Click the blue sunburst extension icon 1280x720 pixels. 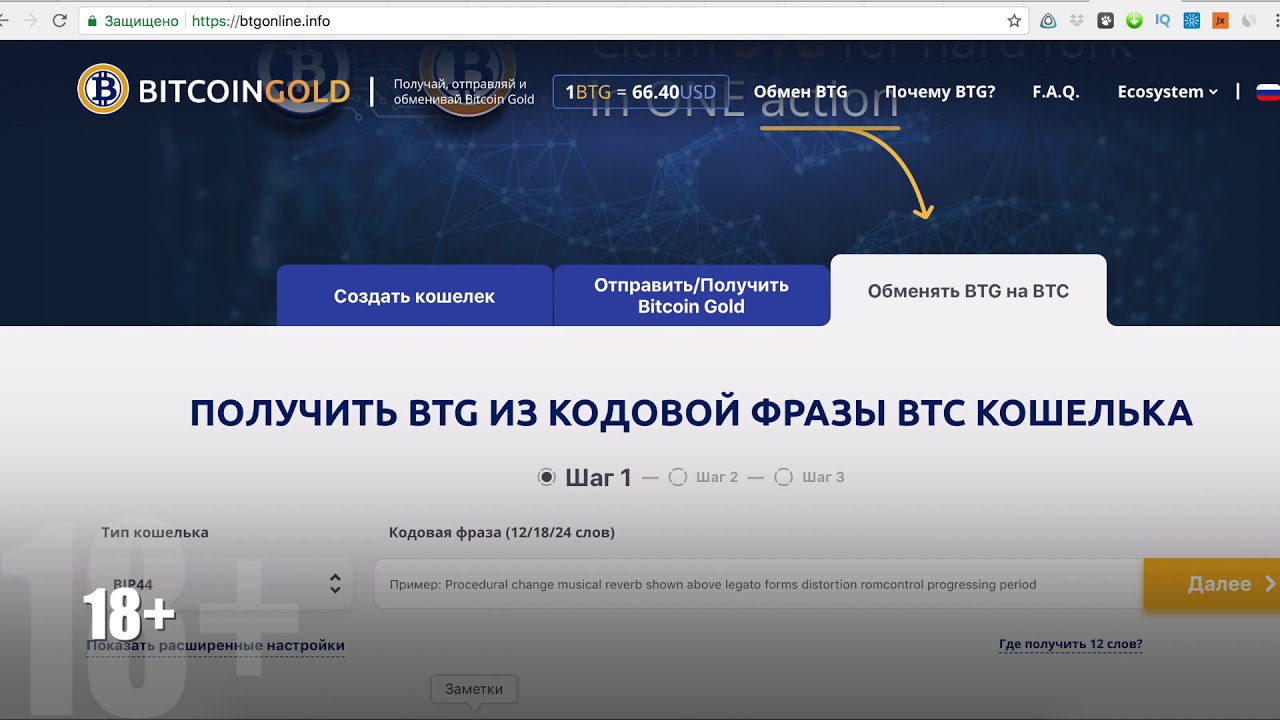[1191, 20]
